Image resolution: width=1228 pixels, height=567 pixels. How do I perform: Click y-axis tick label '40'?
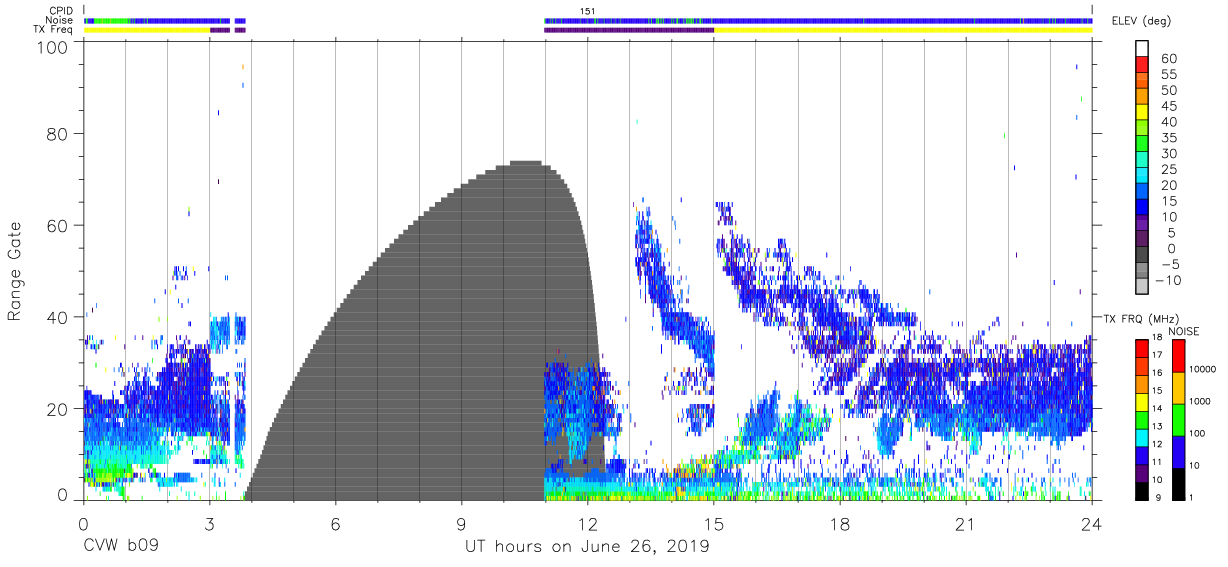pos(59,317)
